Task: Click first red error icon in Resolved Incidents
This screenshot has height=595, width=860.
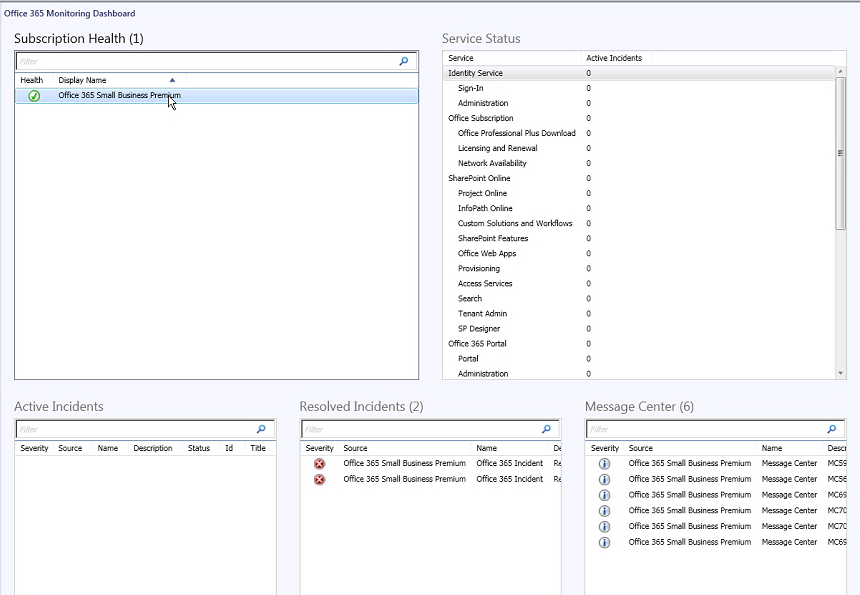Action: pyautogui.click(x=319, y=464)
